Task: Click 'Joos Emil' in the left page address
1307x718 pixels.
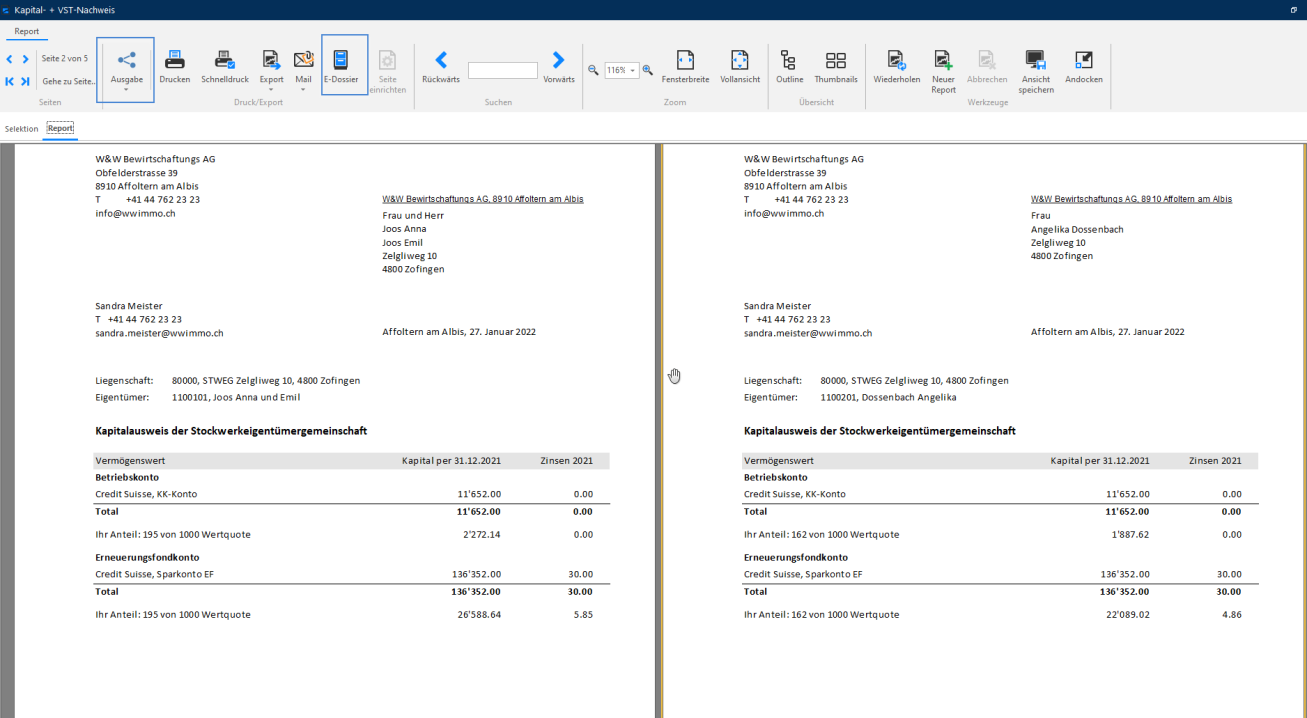Action: pyautogui.click(x=402, y=242)
